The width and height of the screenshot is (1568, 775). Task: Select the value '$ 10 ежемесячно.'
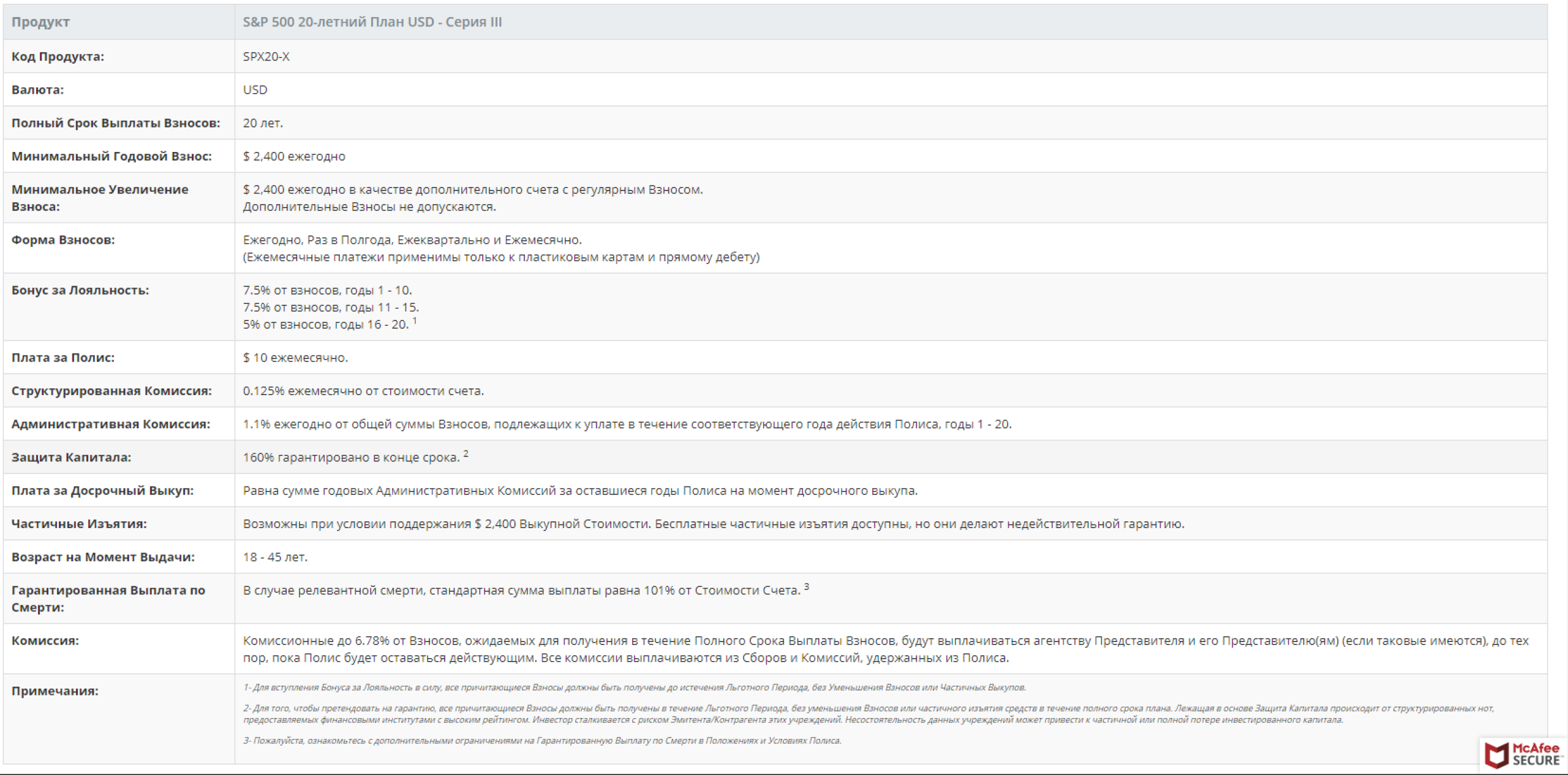tap(295, 357)
